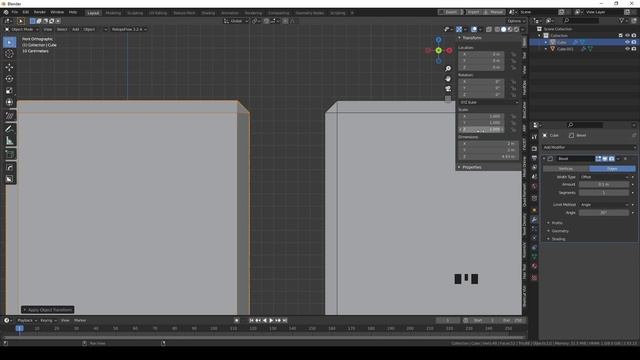640x360 pixels.
Task: Disable Cube in renders camera icon
Action: click(x=634, y=42)
